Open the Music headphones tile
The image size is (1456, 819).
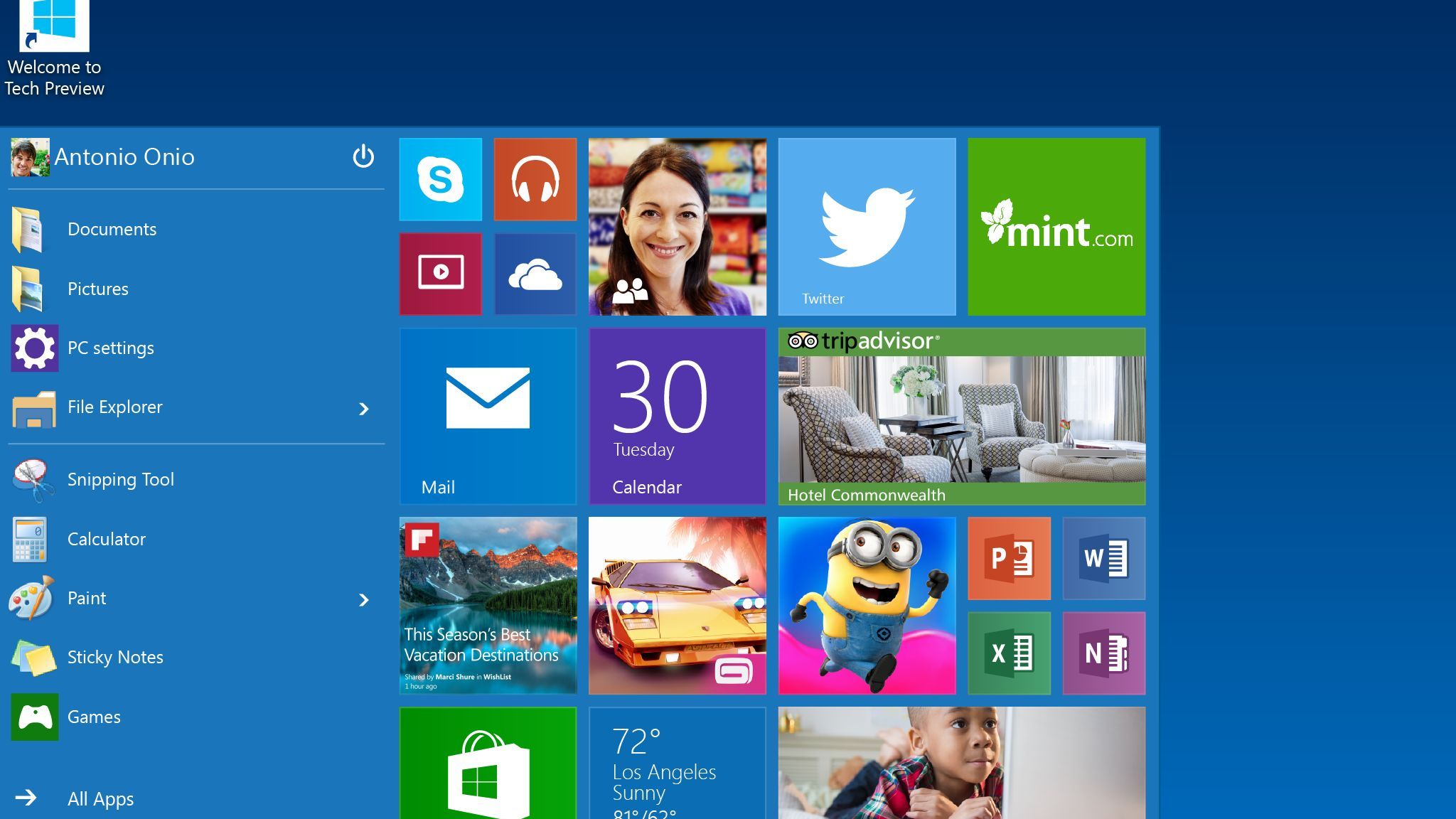(x=535, y=179)
